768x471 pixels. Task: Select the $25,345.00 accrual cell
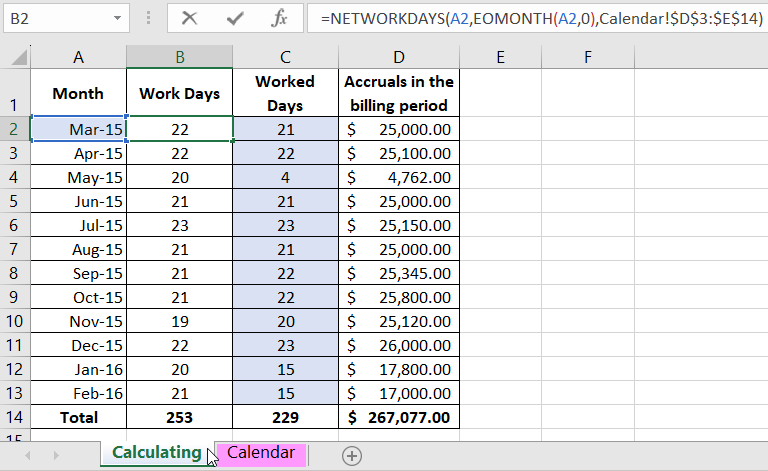click(399, 273)
